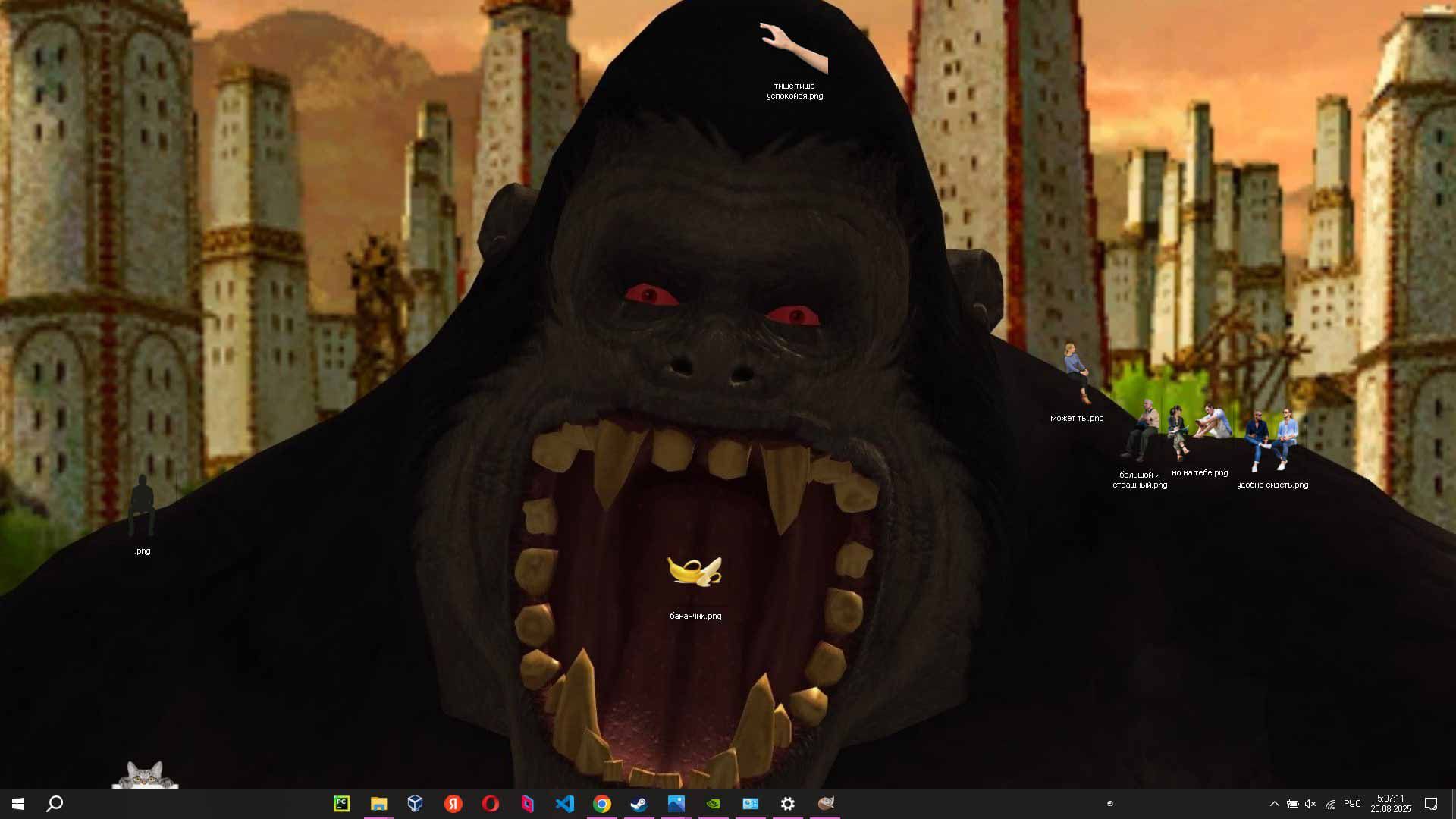Open the Windows Photos app
The height and width of the screenshot is (819, 1456).
676,804
